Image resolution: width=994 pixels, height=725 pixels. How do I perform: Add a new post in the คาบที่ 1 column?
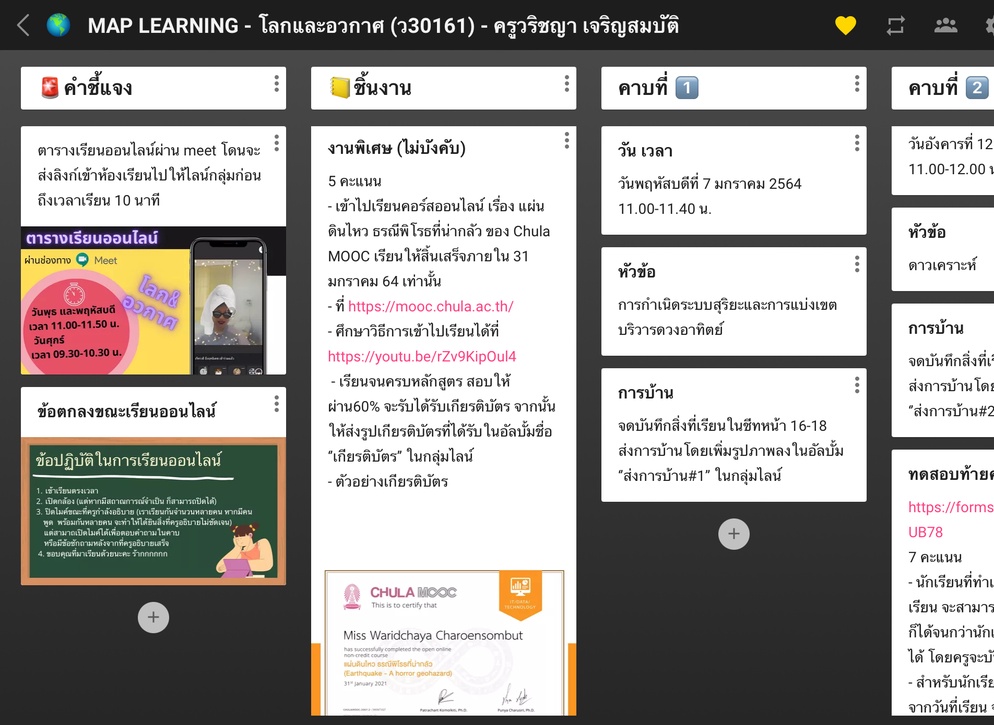733,534
